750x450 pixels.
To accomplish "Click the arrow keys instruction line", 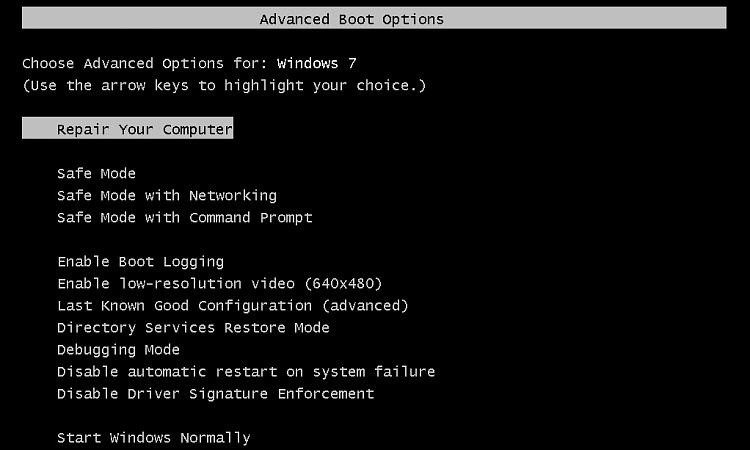I will [224, 85].
